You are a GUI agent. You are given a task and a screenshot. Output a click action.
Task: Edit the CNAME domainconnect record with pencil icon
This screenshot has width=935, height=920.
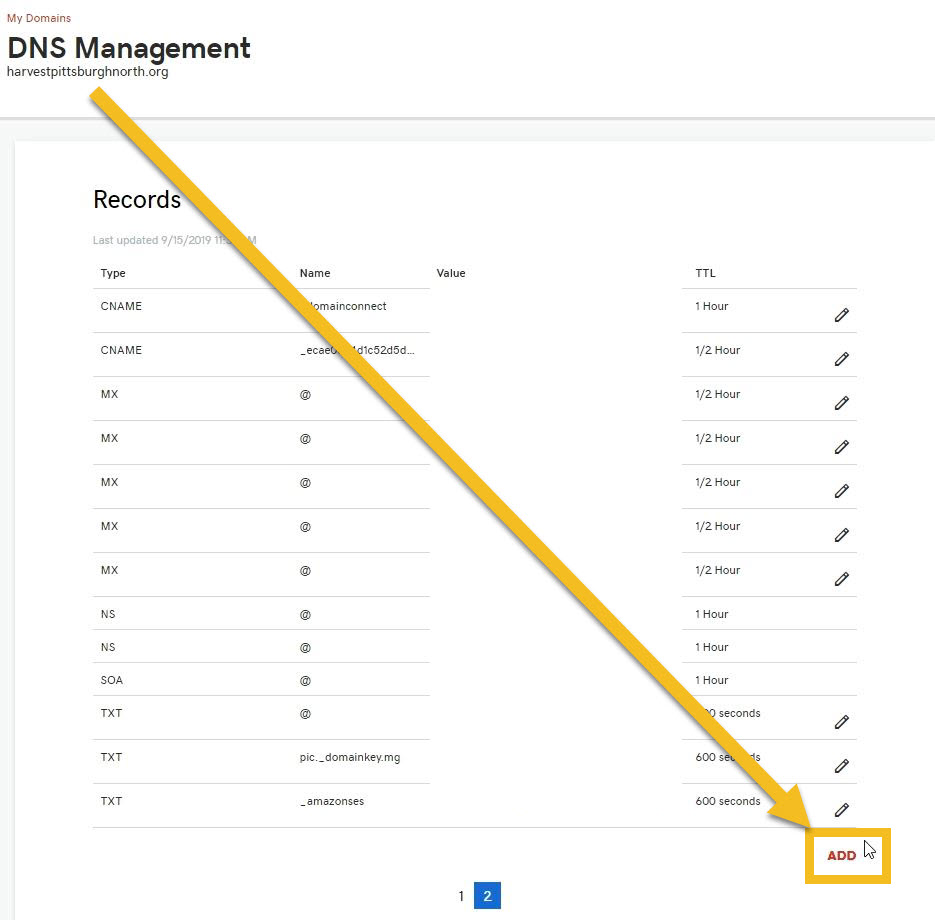coord(841,315)
